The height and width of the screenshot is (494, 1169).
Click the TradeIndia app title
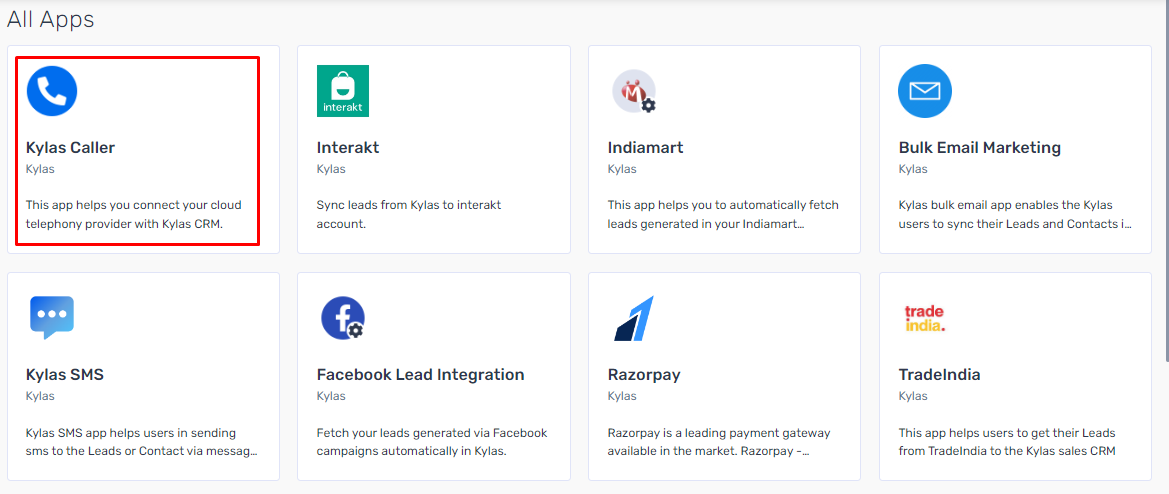click(x=939, y=374)
